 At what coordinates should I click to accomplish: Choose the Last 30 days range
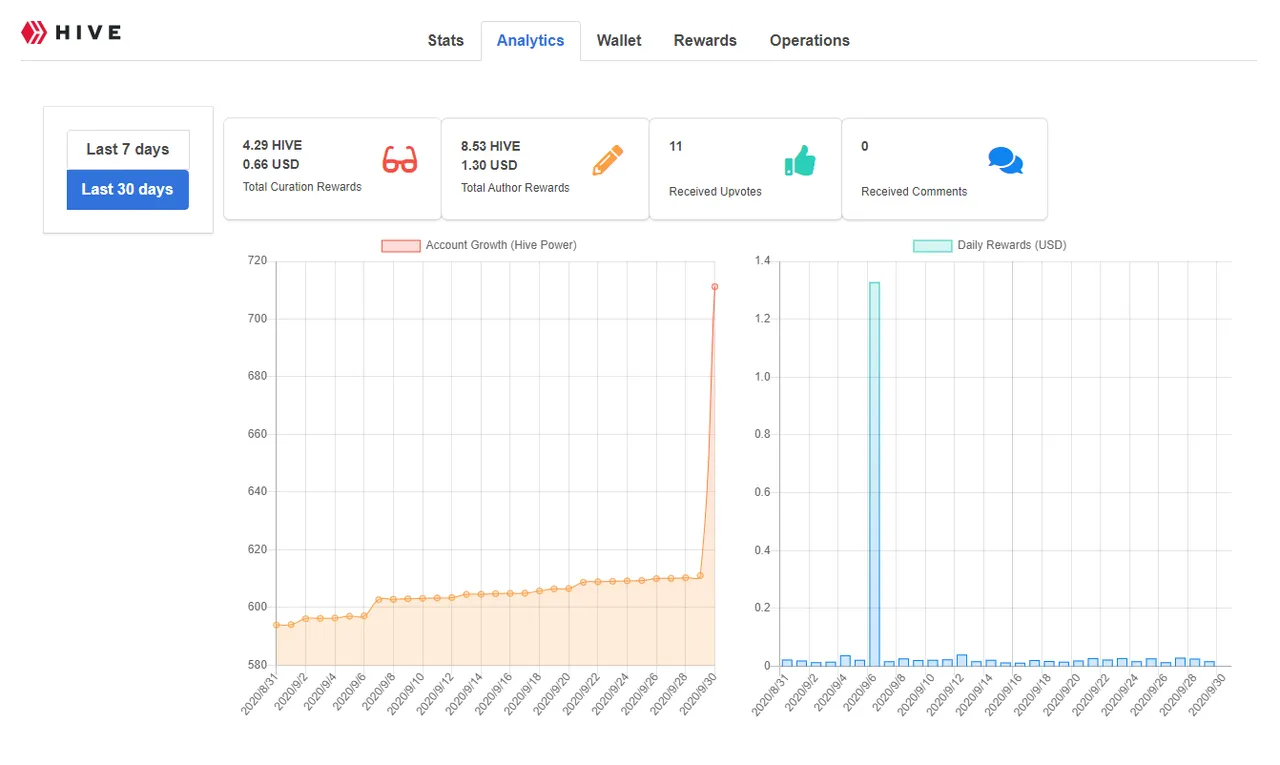pos(128,189)
